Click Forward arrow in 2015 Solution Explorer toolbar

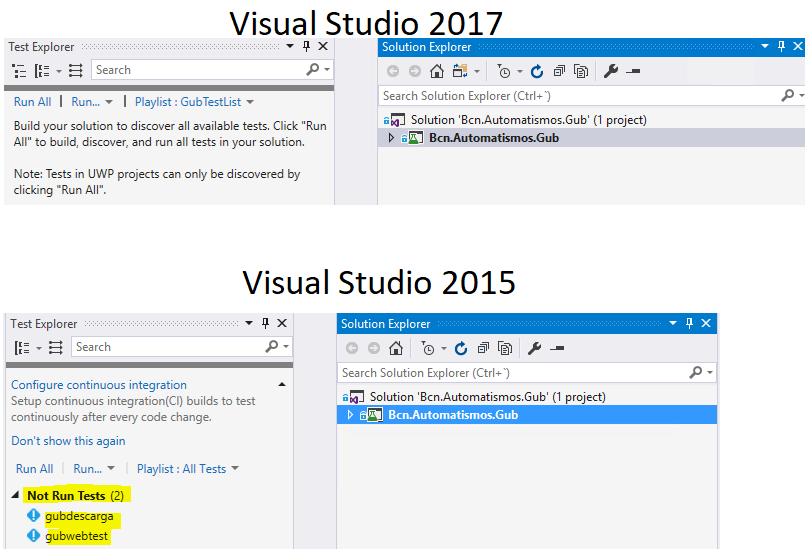click(374, 348)
